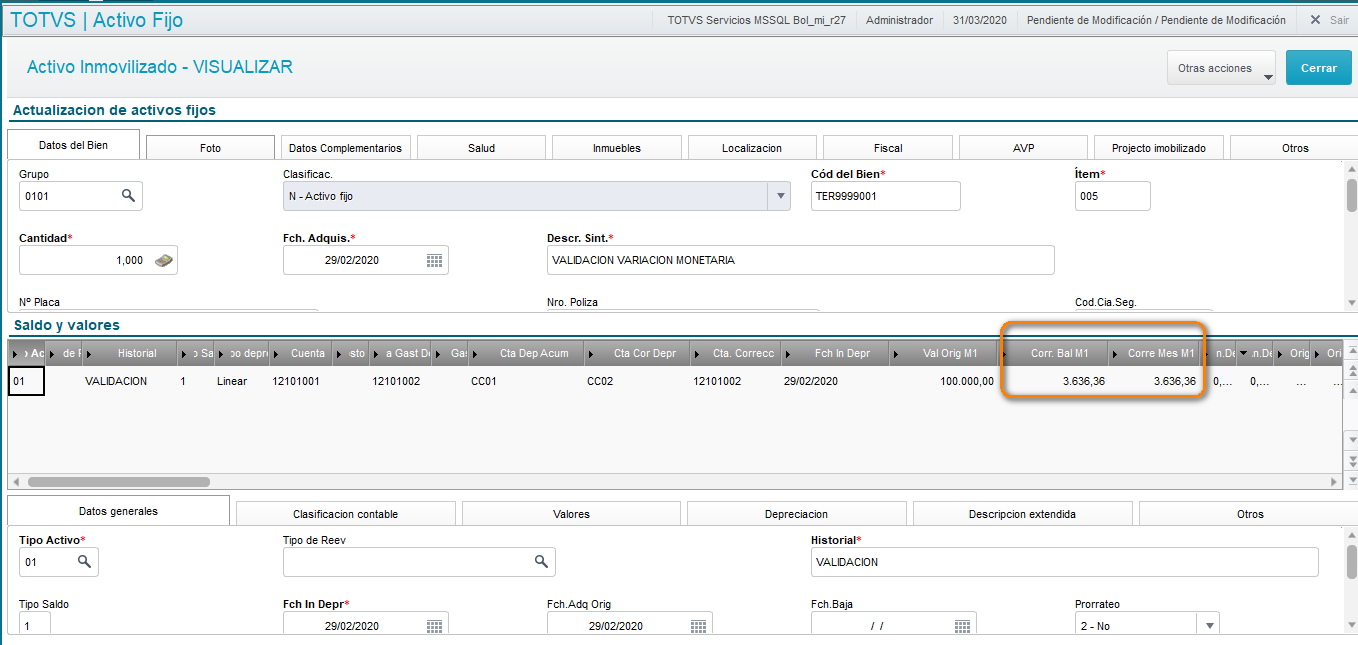The height and width of the screenshot is (645, 1358).
Task: Open the Prorrateo dropdown arrow
Action: point(1209,626)
